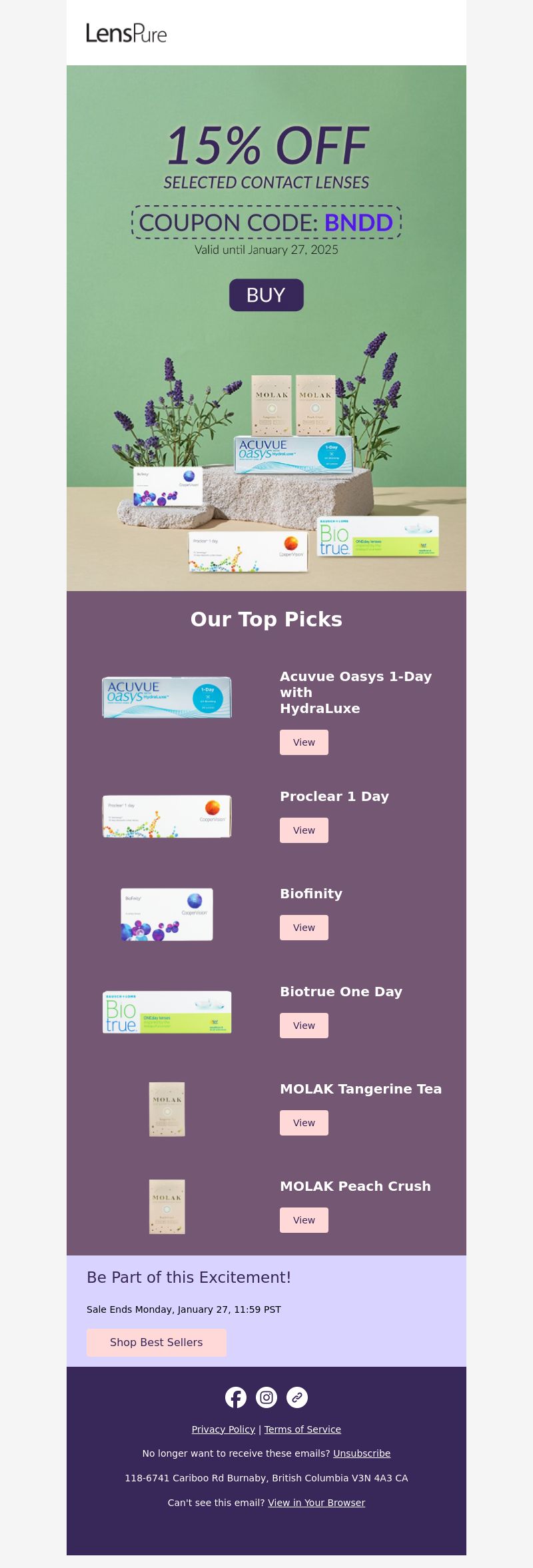The width and height of the screenshot is (533, 1568).
Task: View MOLAK Peach Crush lenses
Action: tap(304, 1220)
